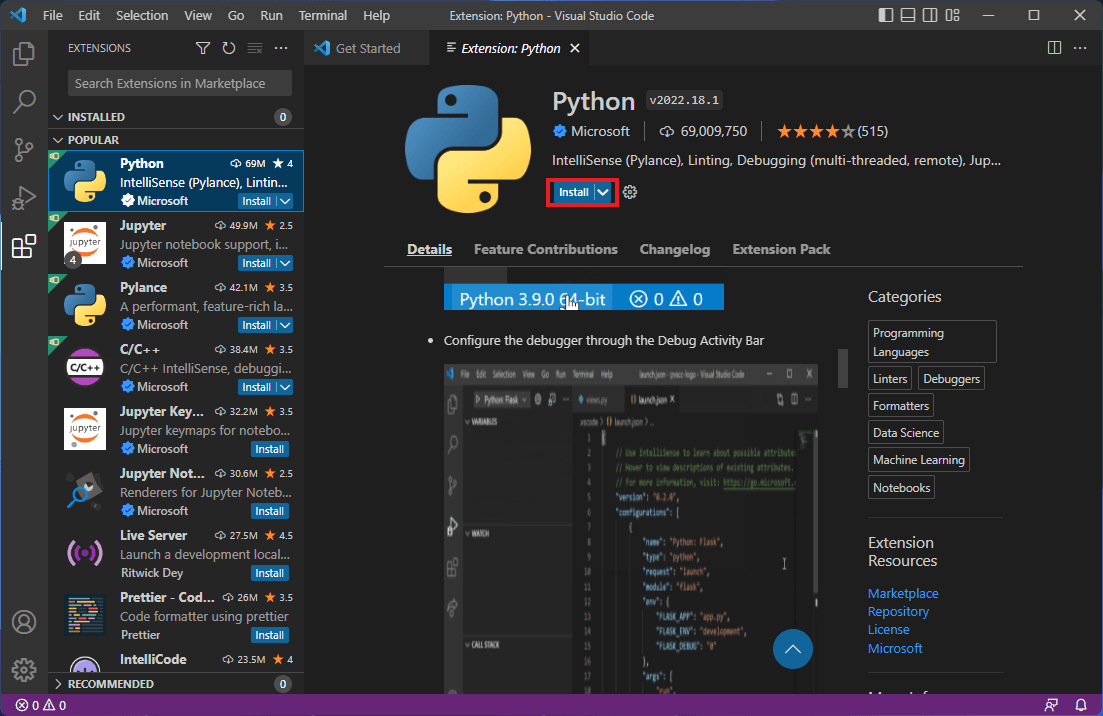The width and height of the screenshot is (1103, 716).
Task: Open the Extension Pack tab
Action: click(x=782, y=249)
